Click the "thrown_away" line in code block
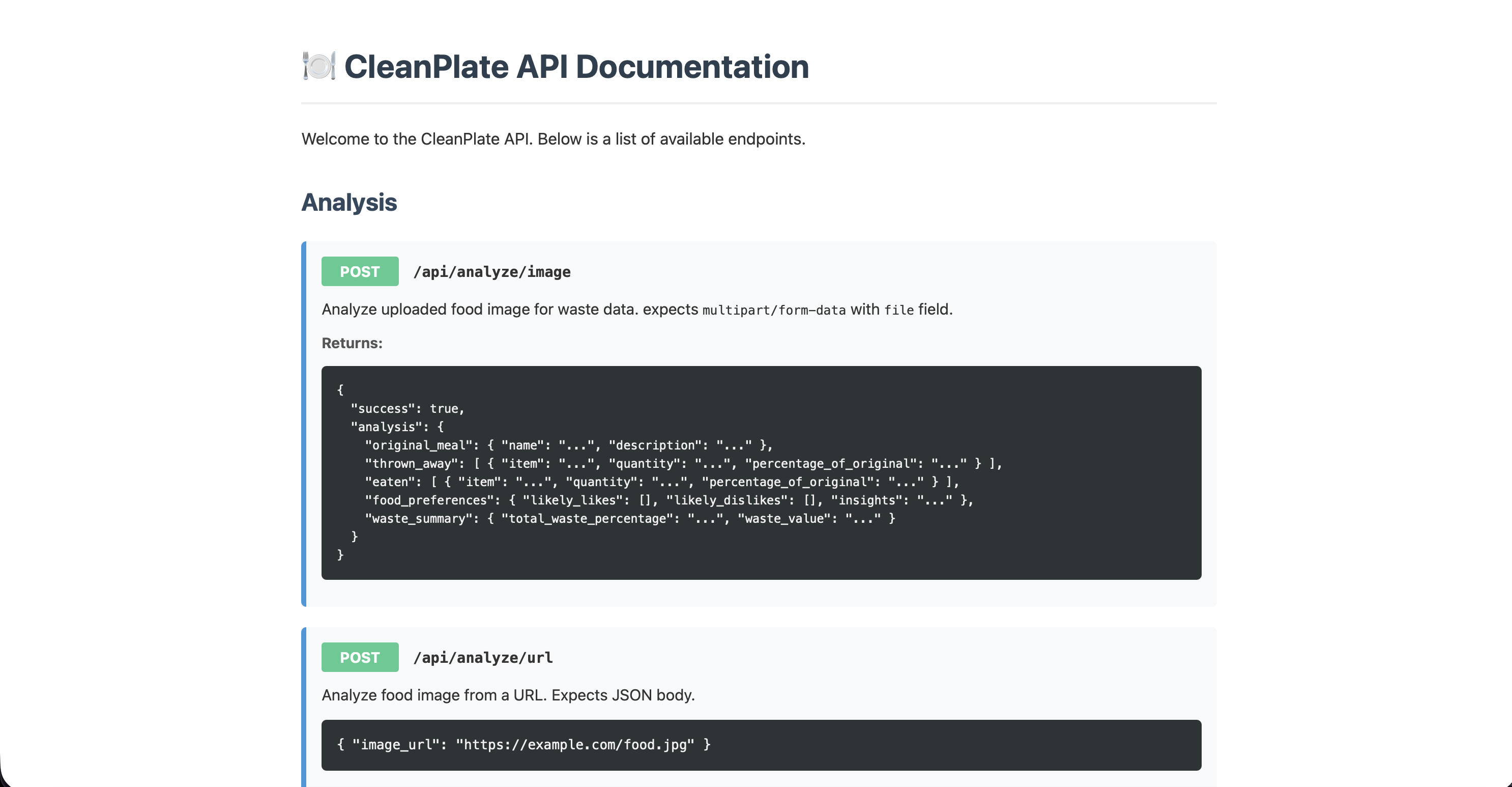The height and width of the screenshot is (787, 1512). (x=683, y=463)
